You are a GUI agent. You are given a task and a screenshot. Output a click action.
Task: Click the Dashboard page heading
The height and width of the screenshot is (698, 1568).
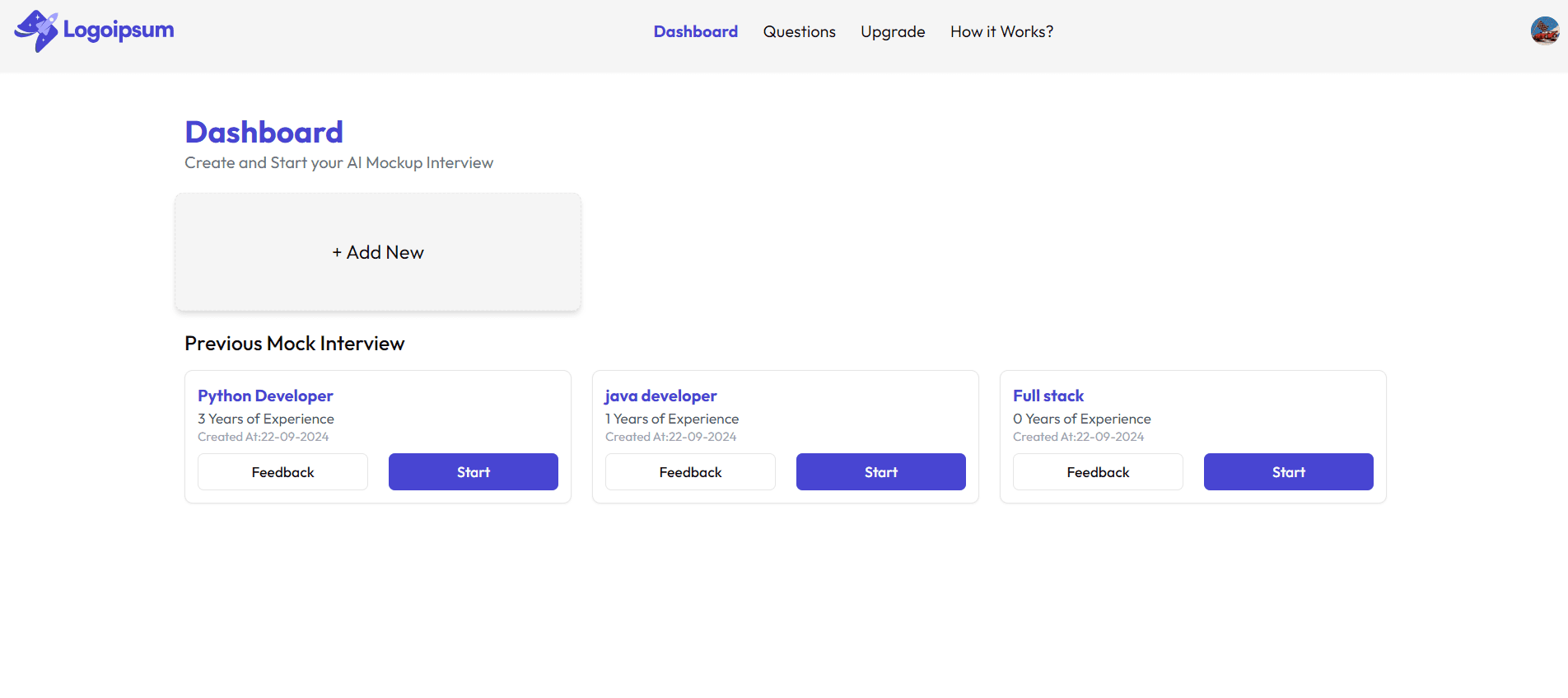coord(264,132)
